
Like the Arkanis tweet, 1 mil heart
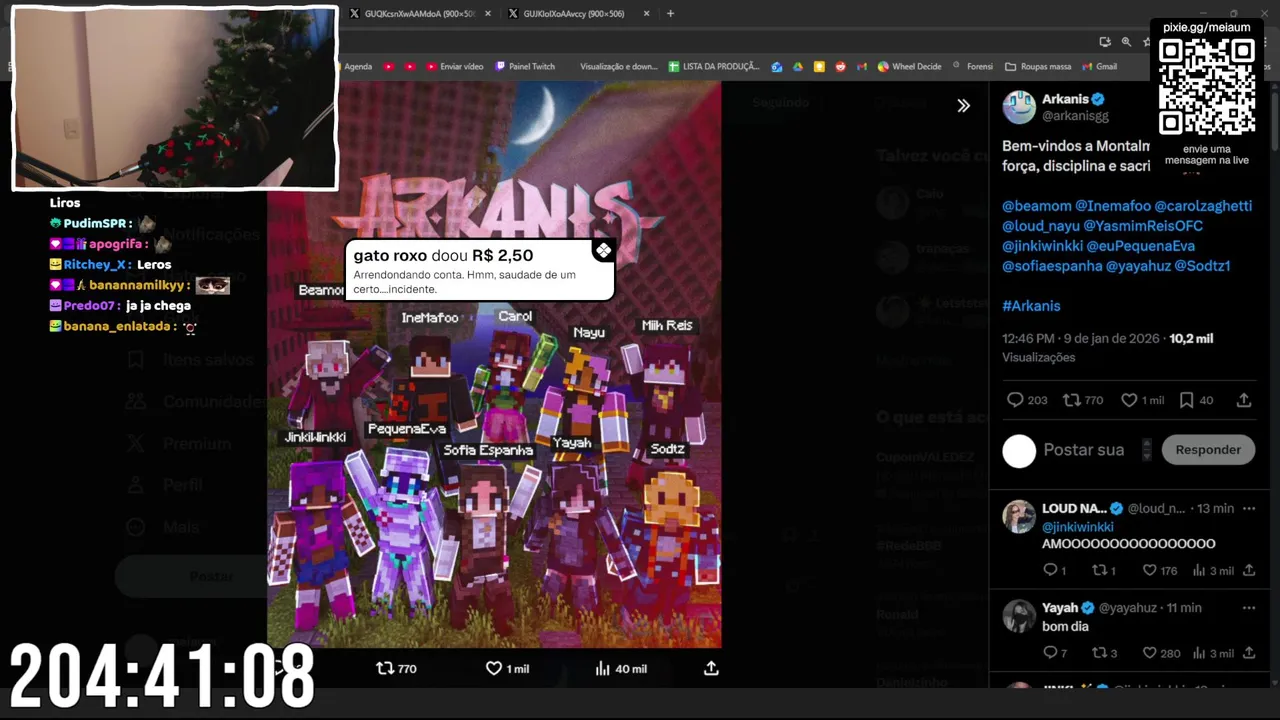click(1129, 400)
